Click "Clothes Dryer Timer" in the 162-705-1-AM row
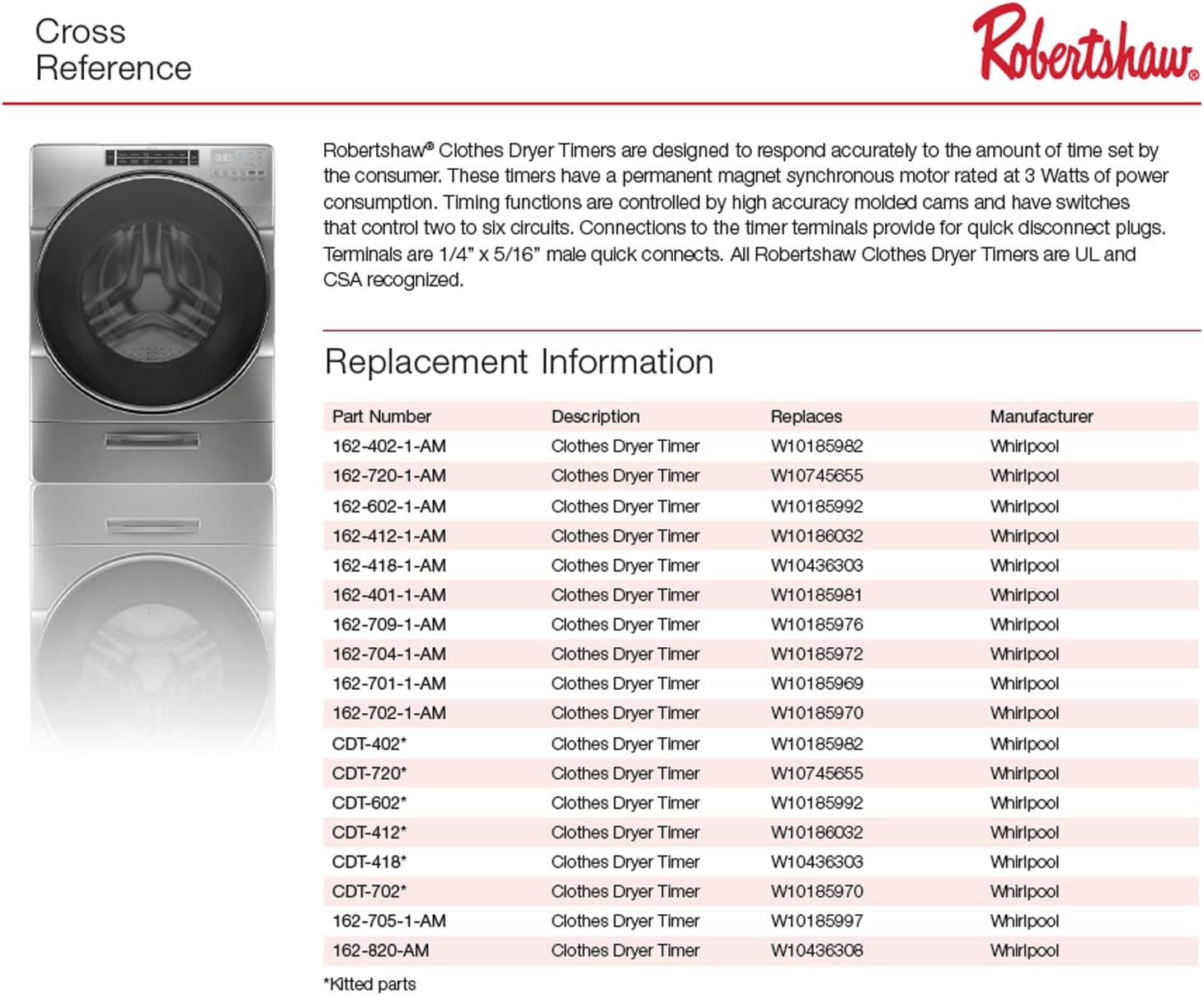This screenshot has width=1204, height=995. click(625, 921)
